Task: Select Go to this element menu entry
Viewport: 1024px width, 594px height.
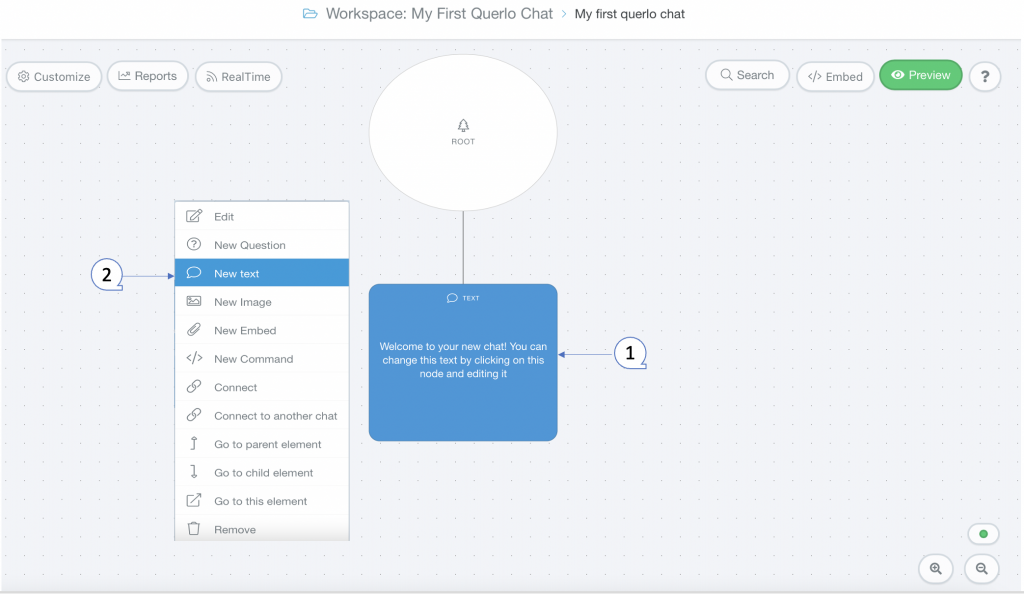Action: (262, 501)
